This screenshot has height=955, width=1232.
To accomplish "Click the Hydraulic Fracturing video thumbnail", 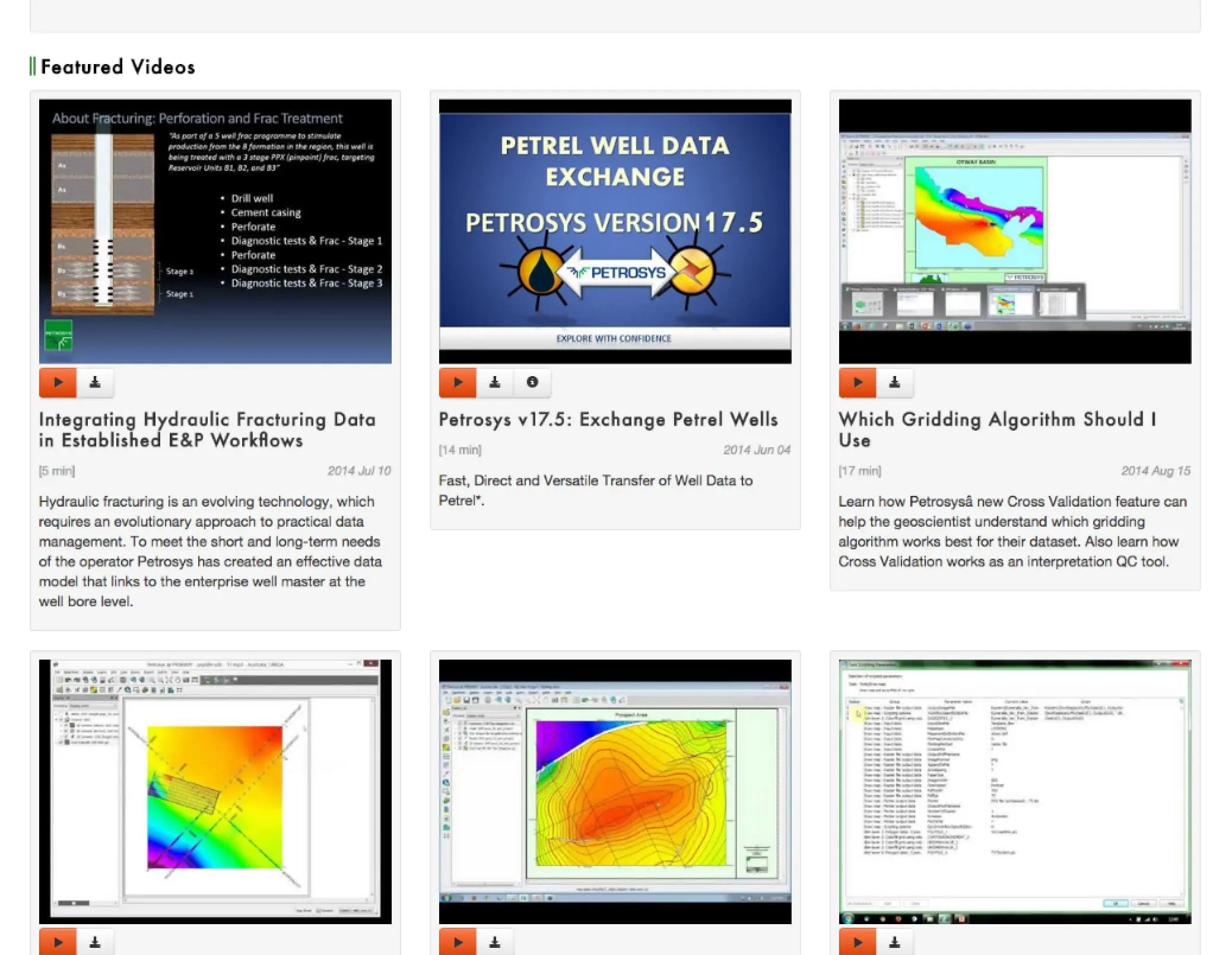I will tap(215, 230).
